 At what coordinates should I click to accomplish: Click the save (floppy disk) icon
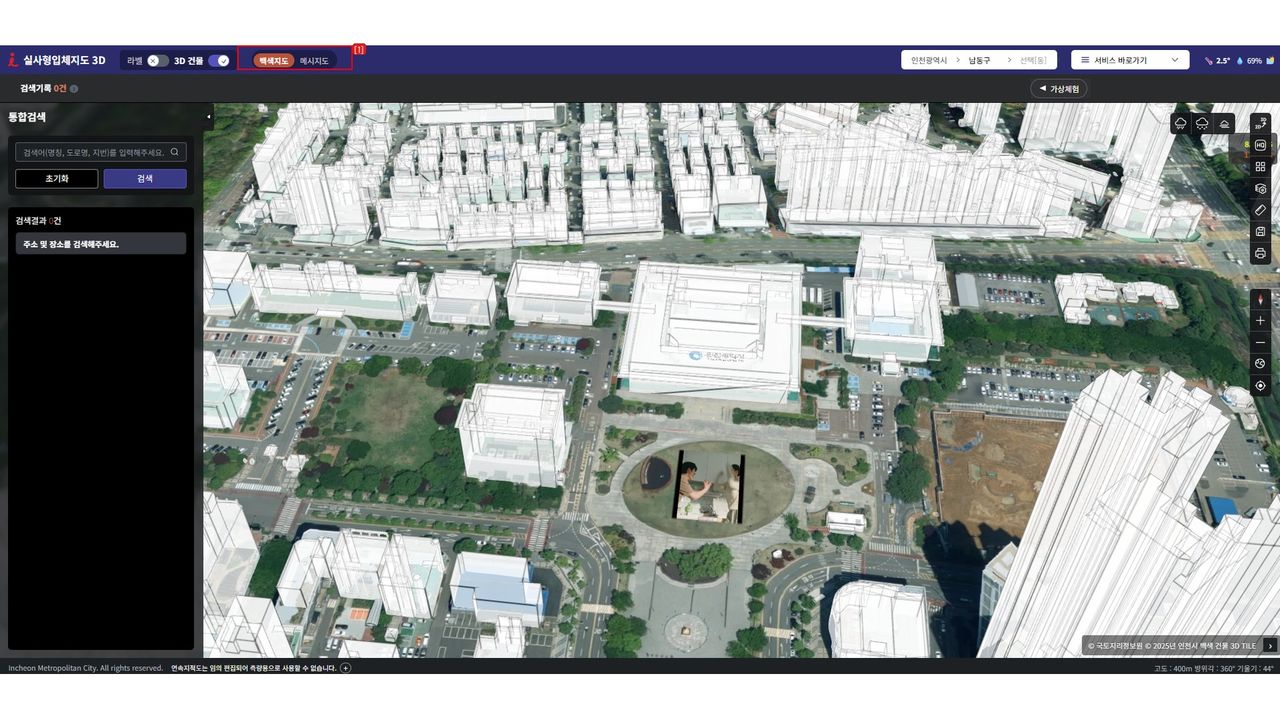click(x=1260, y=232)
